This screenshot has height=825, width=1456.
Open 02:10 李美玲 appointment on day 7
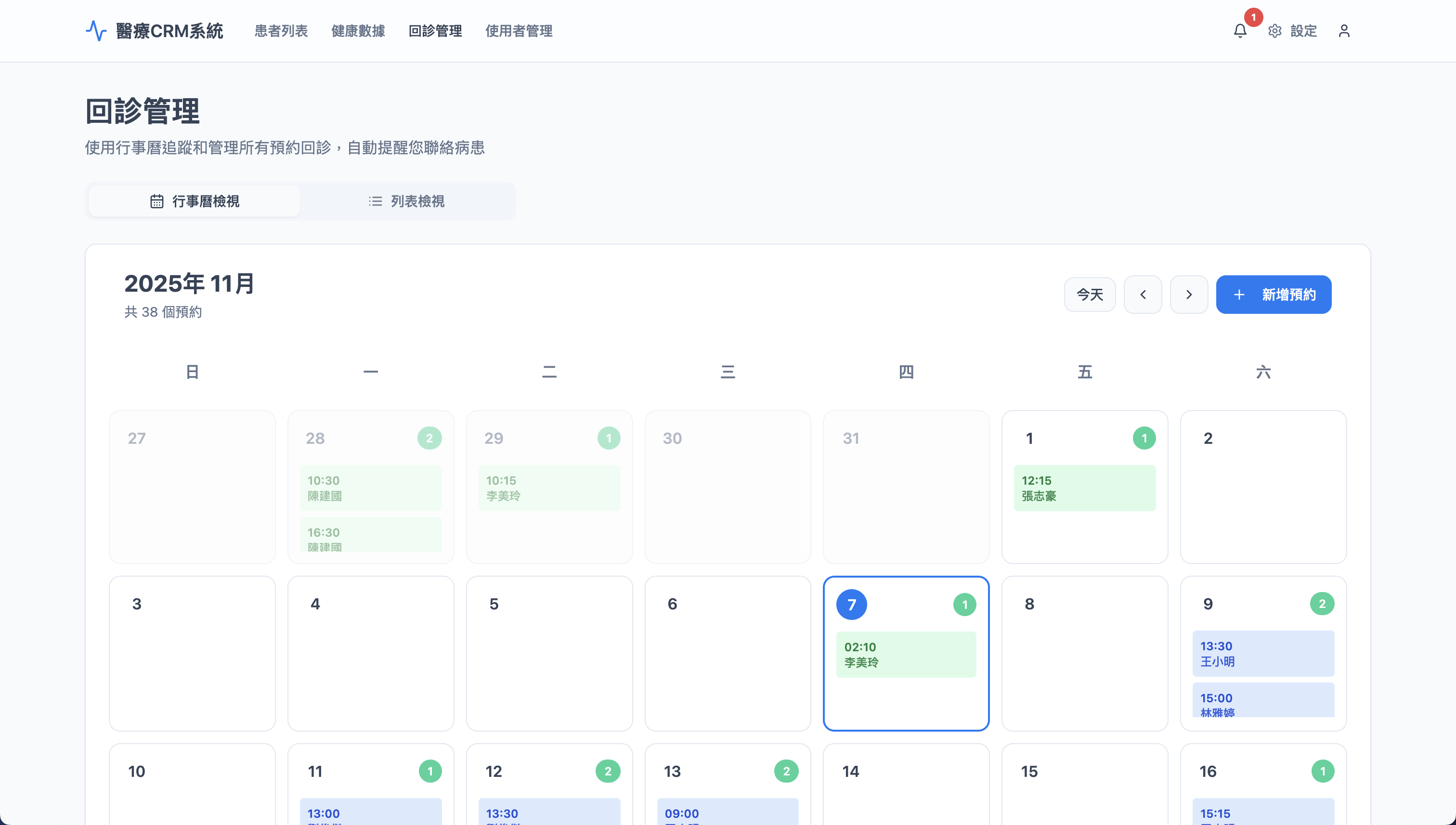point(906,655)
